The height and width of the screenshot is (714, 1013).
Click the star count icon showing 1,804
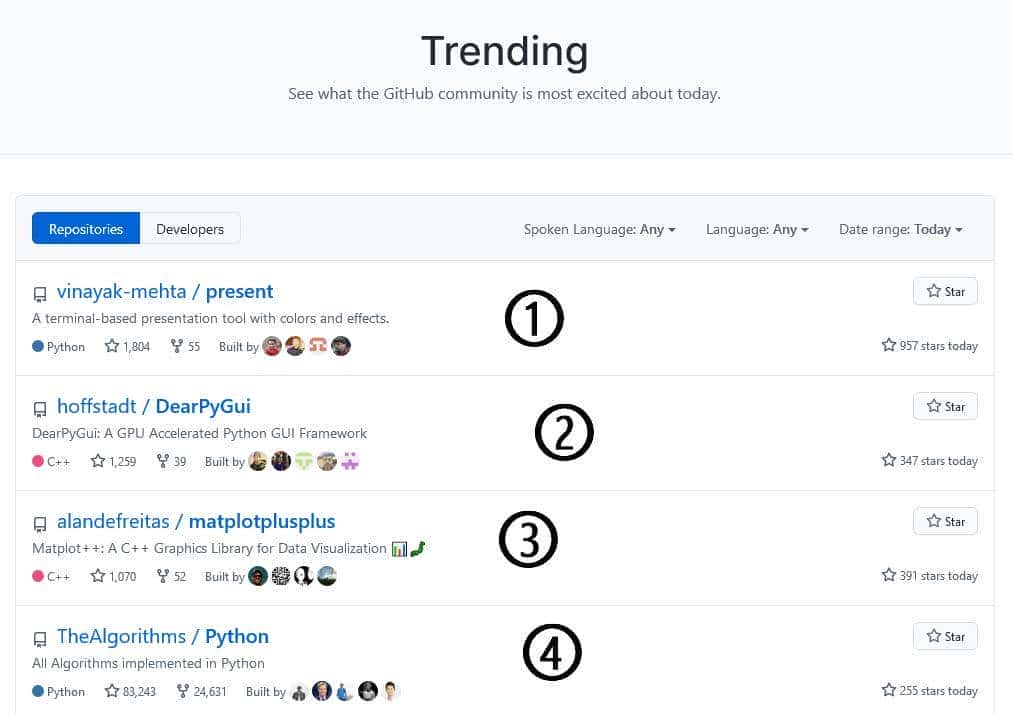(112, 346)
